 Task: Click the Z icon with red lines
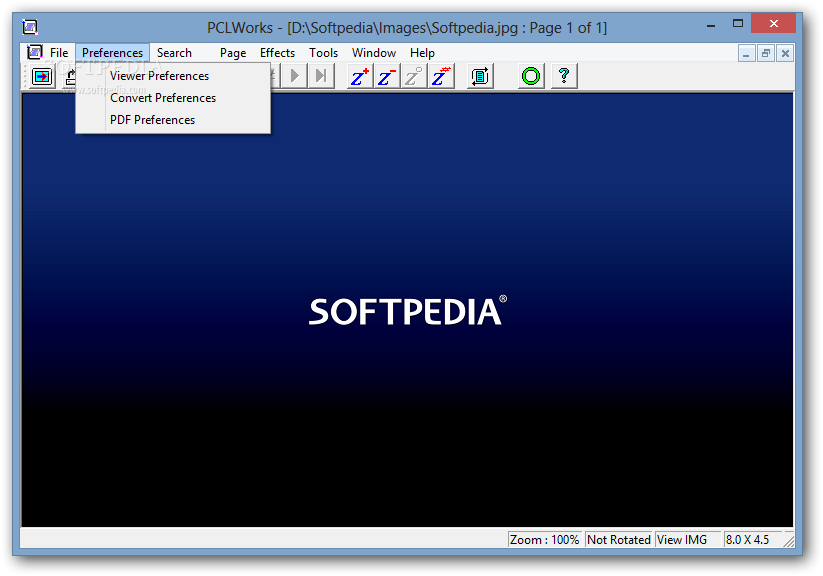(441, 77)
